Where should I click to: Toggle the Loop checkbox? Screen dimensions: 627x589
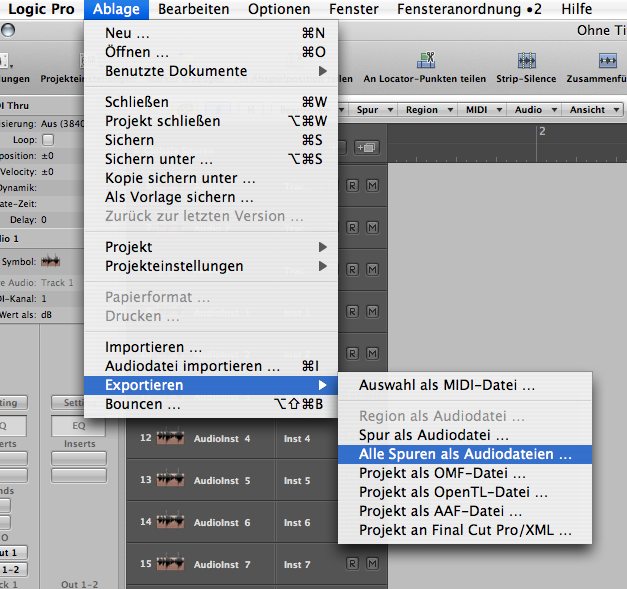48,140
